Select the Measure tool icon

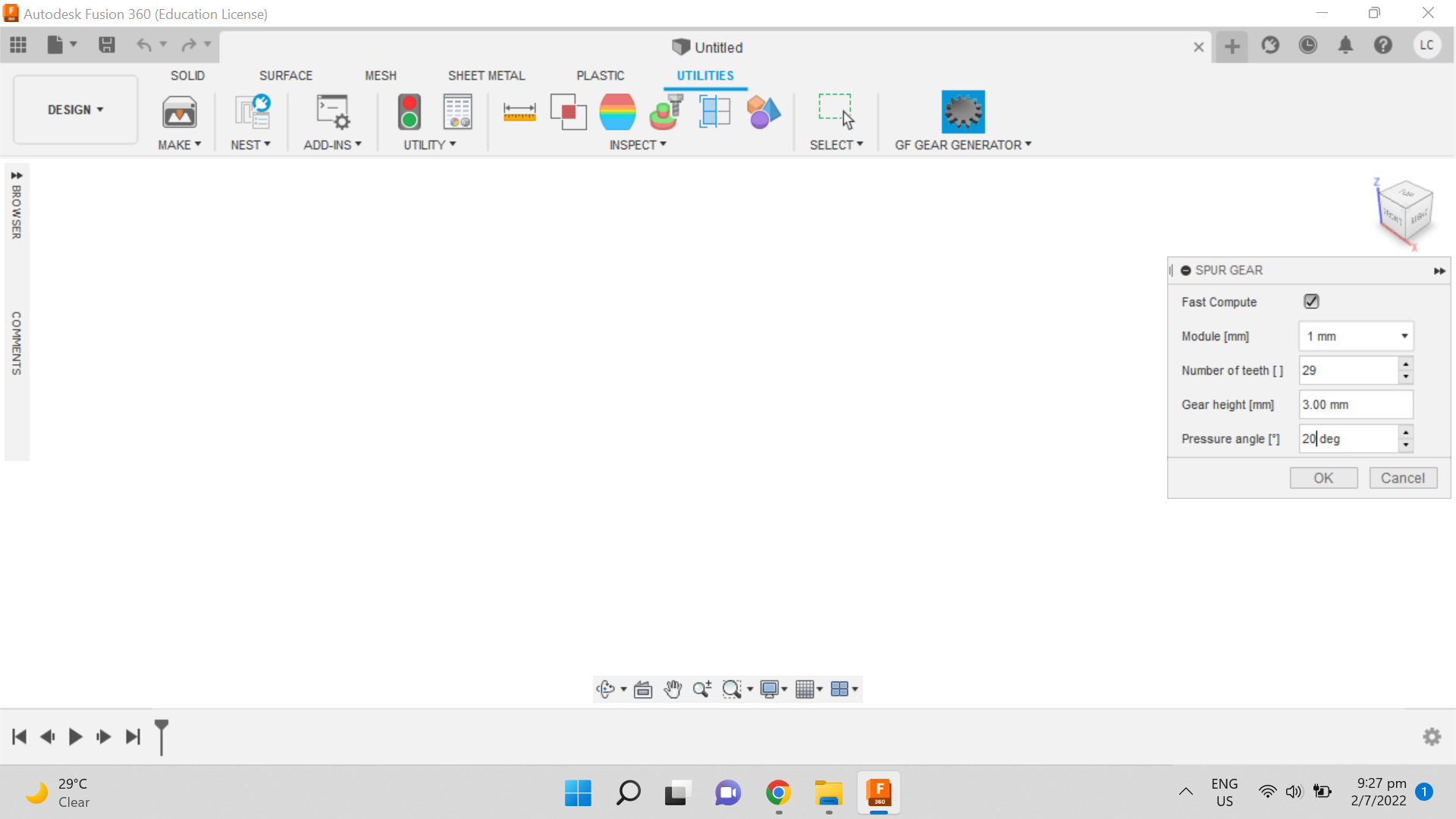click(x=519, y=112)
